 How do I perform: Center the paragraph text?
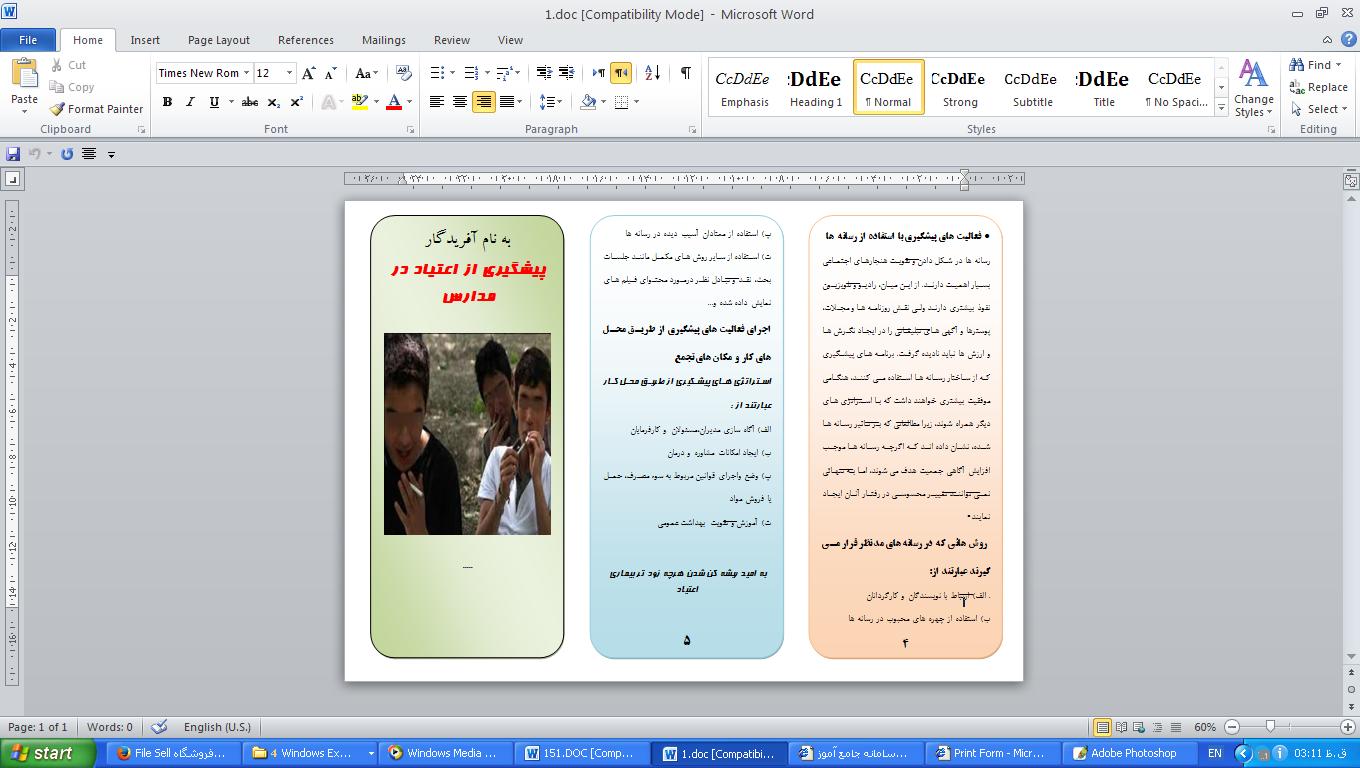[x=460, y=102]
